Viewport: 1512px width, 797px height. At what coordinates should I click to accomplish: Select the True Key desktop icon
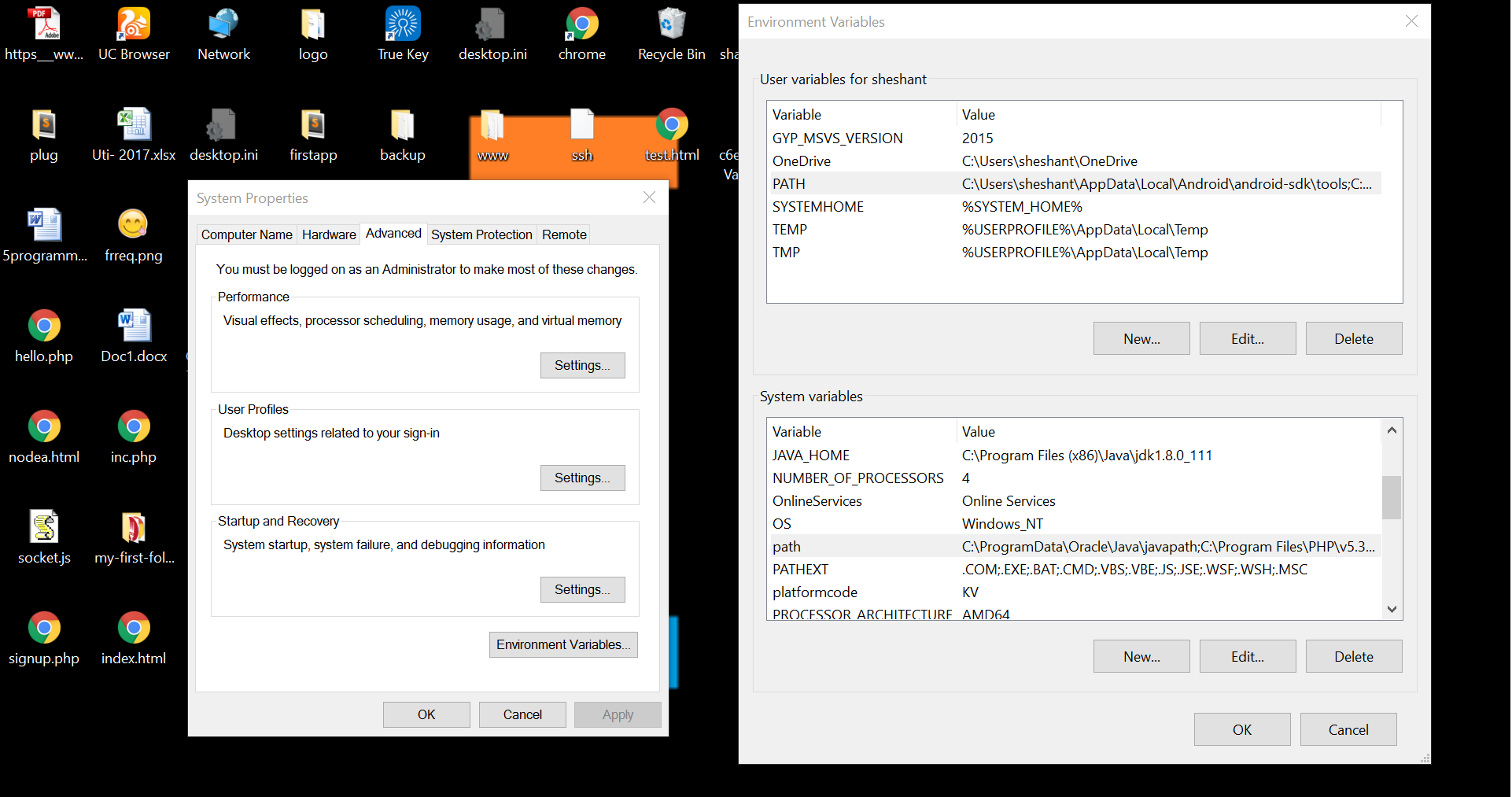[x=403, y=35]
